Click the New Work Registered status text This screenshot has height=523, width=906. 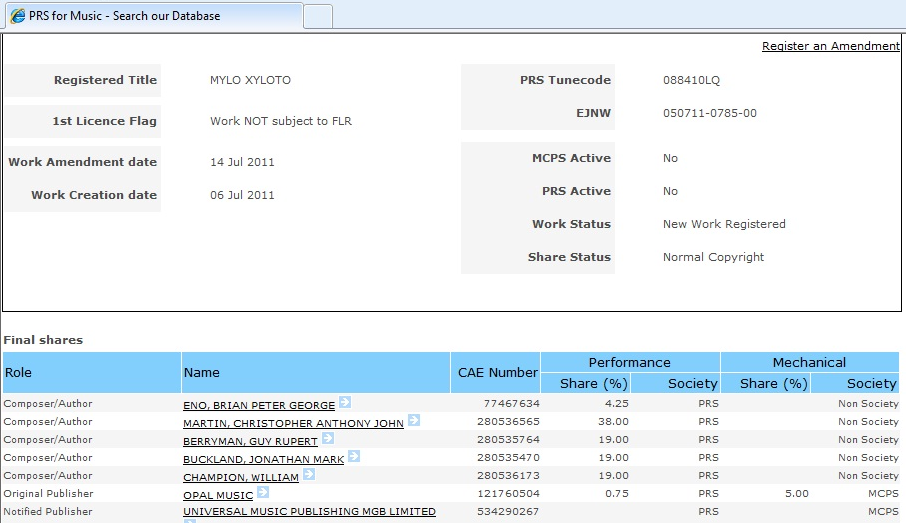click(x=724, y=224)
